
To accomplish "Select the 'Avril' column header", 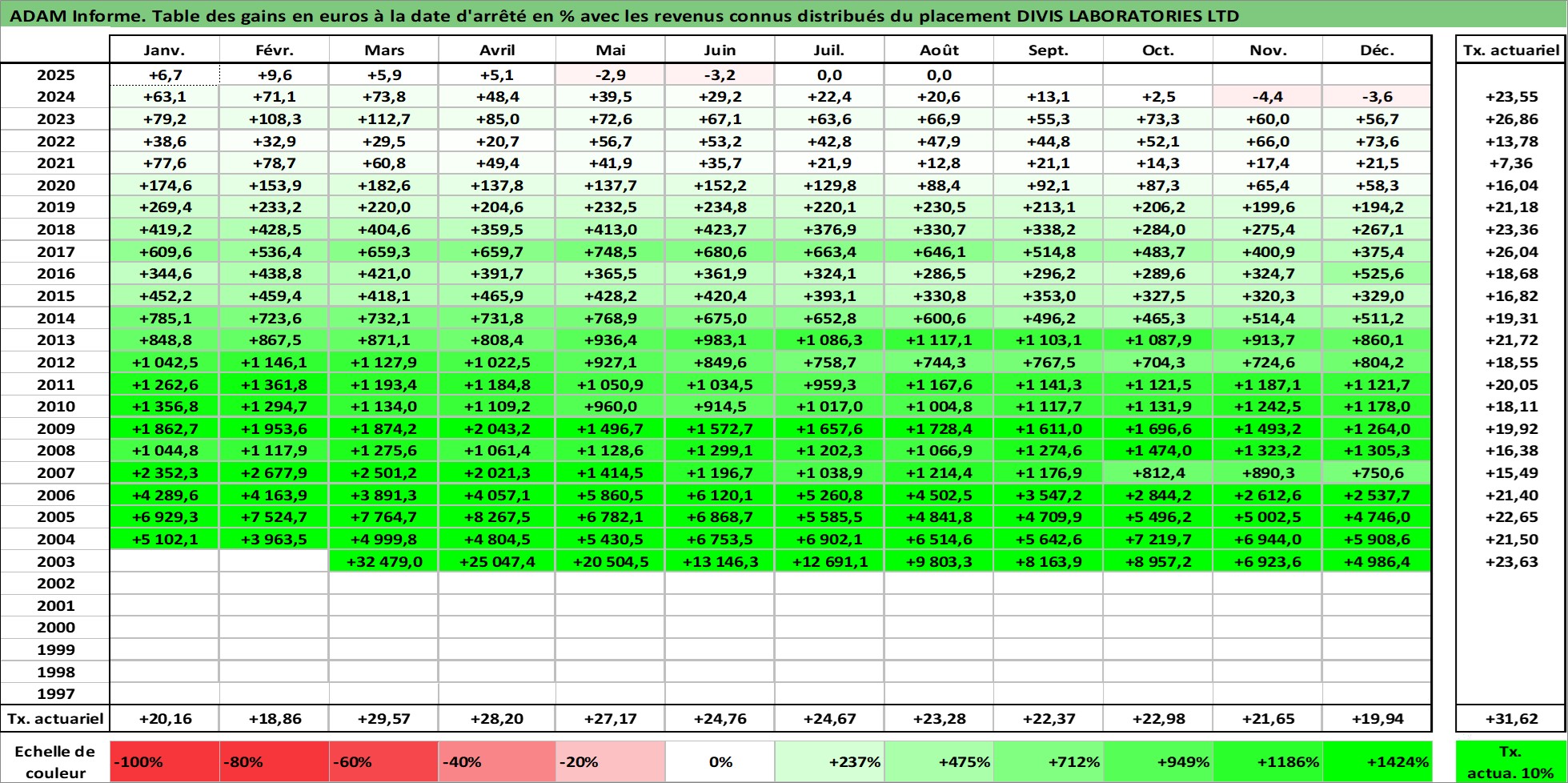I will coord(497,50).
